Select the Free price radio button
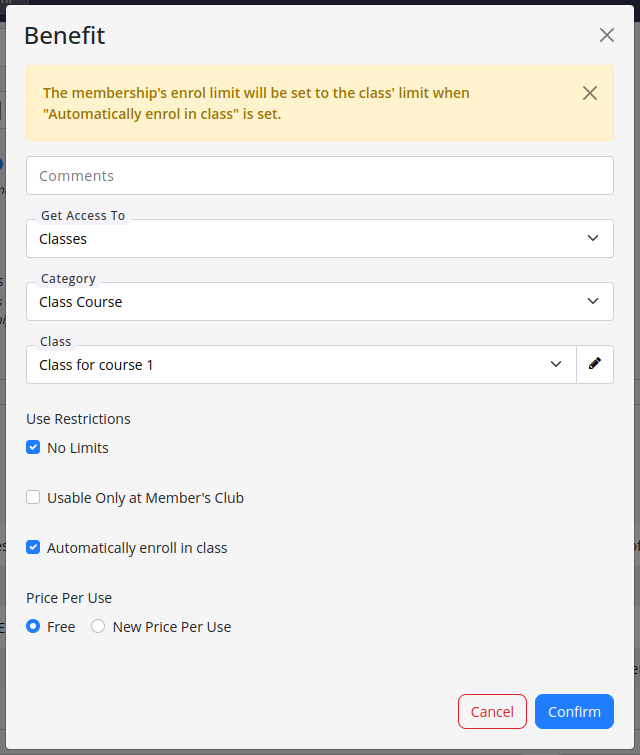640x755 pixels. 33,627
